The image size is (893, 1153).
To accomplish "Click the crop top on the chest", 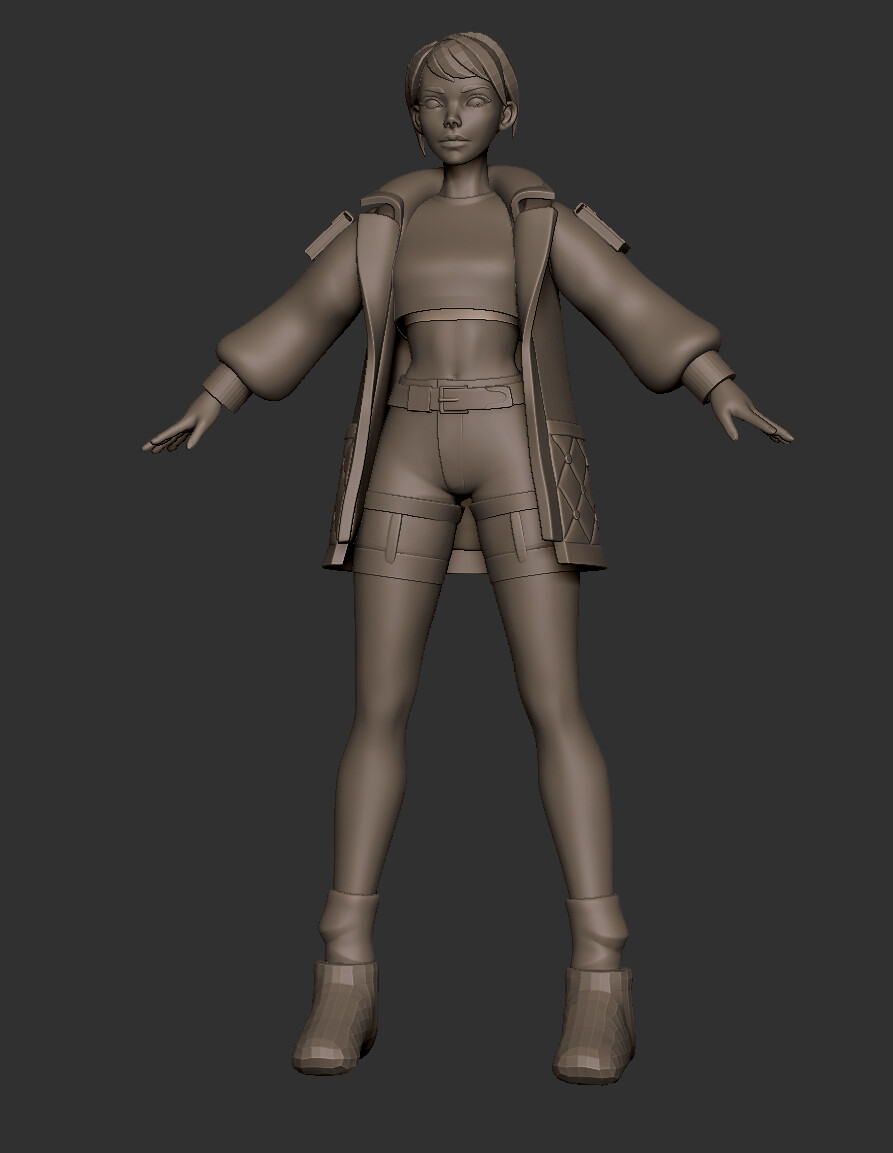I will pos(457,256).
